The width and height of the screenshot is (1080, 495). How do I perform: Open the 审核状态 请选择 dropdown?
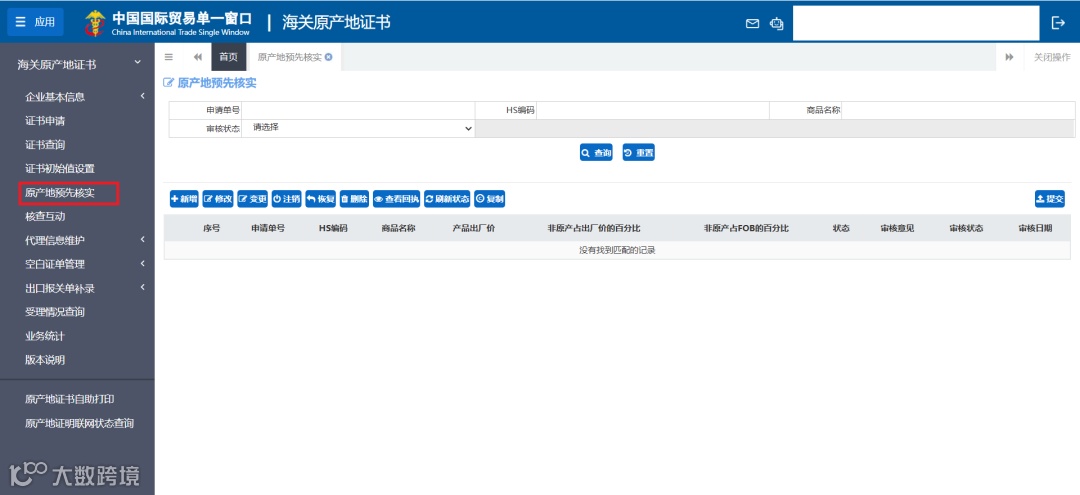358,128
